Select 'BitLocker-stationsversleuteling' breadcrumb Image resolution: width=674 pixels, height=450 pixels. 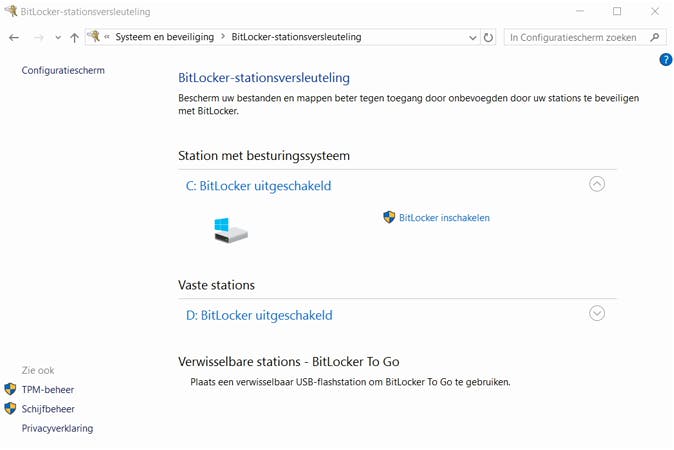tap(296, 37)
